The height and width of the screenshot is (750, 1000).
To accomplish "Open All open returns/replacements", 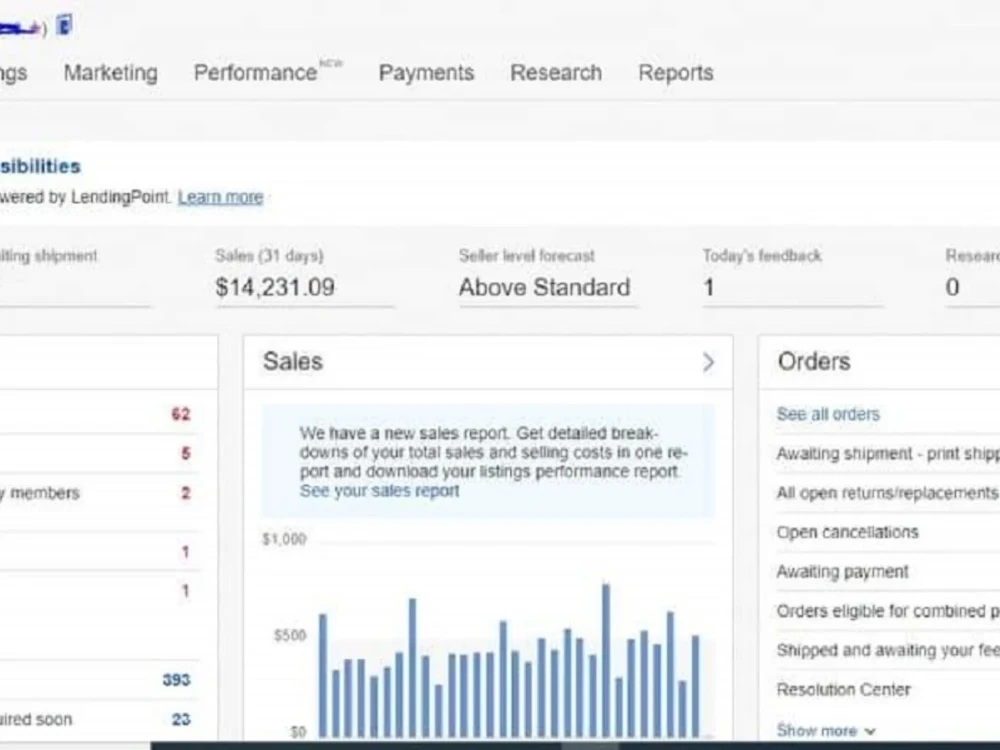I will [887, 493].
